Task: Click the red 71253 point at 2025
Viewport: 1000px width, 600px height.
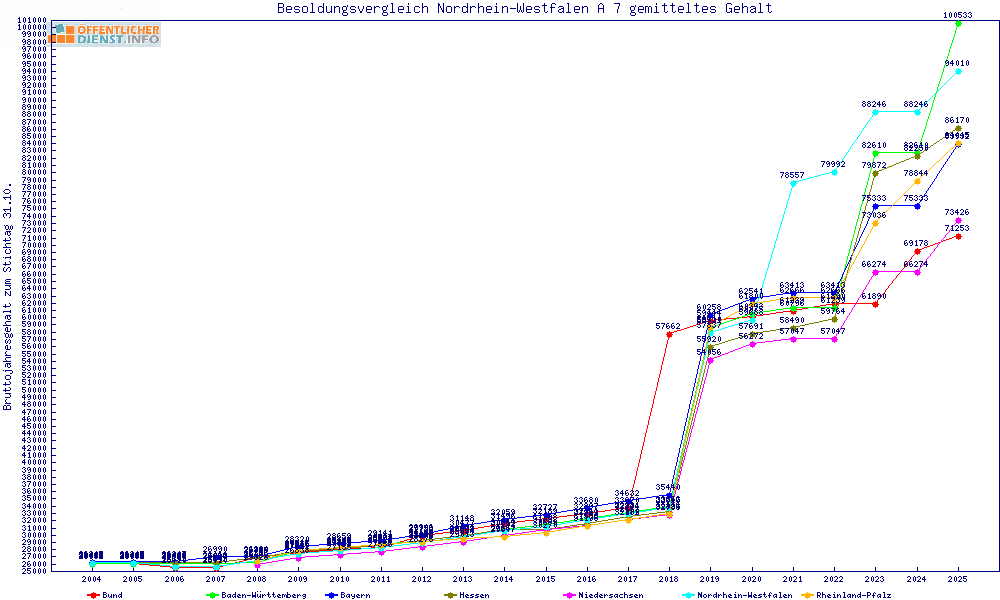Action: (x=959, y=236)
